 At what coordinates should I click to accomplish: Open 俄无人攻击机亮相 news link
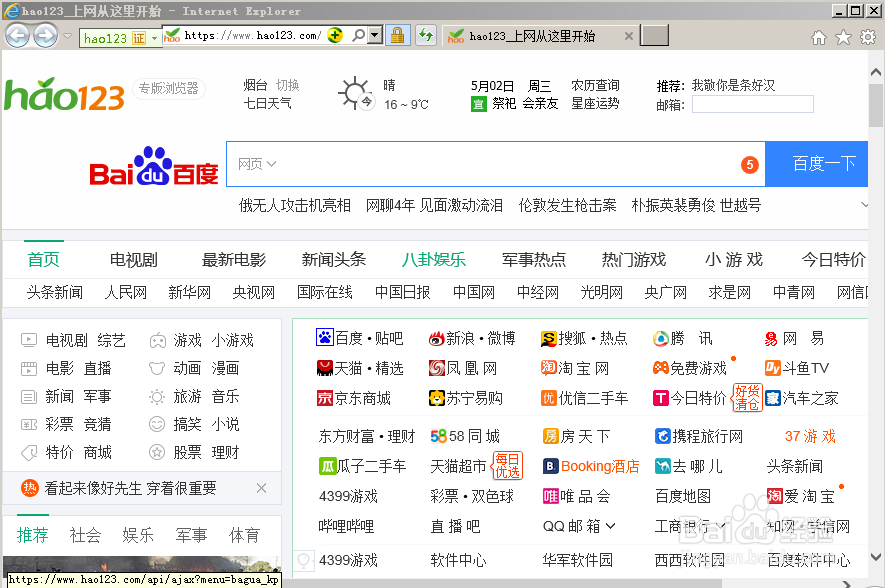[x=295, y=205]
